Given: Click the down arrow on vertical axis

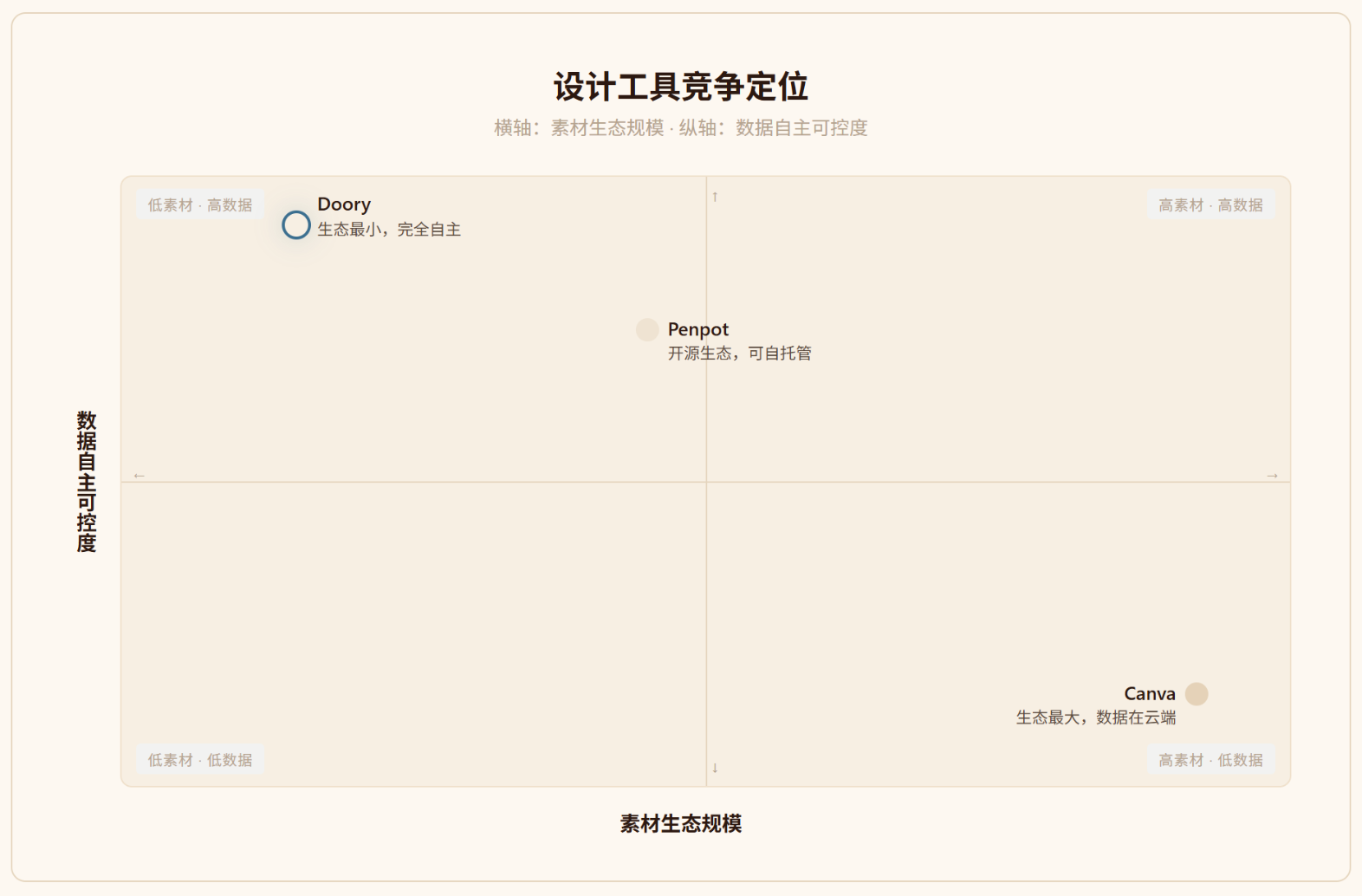Looking at the screenshot, I should click(x=715, y=768).
